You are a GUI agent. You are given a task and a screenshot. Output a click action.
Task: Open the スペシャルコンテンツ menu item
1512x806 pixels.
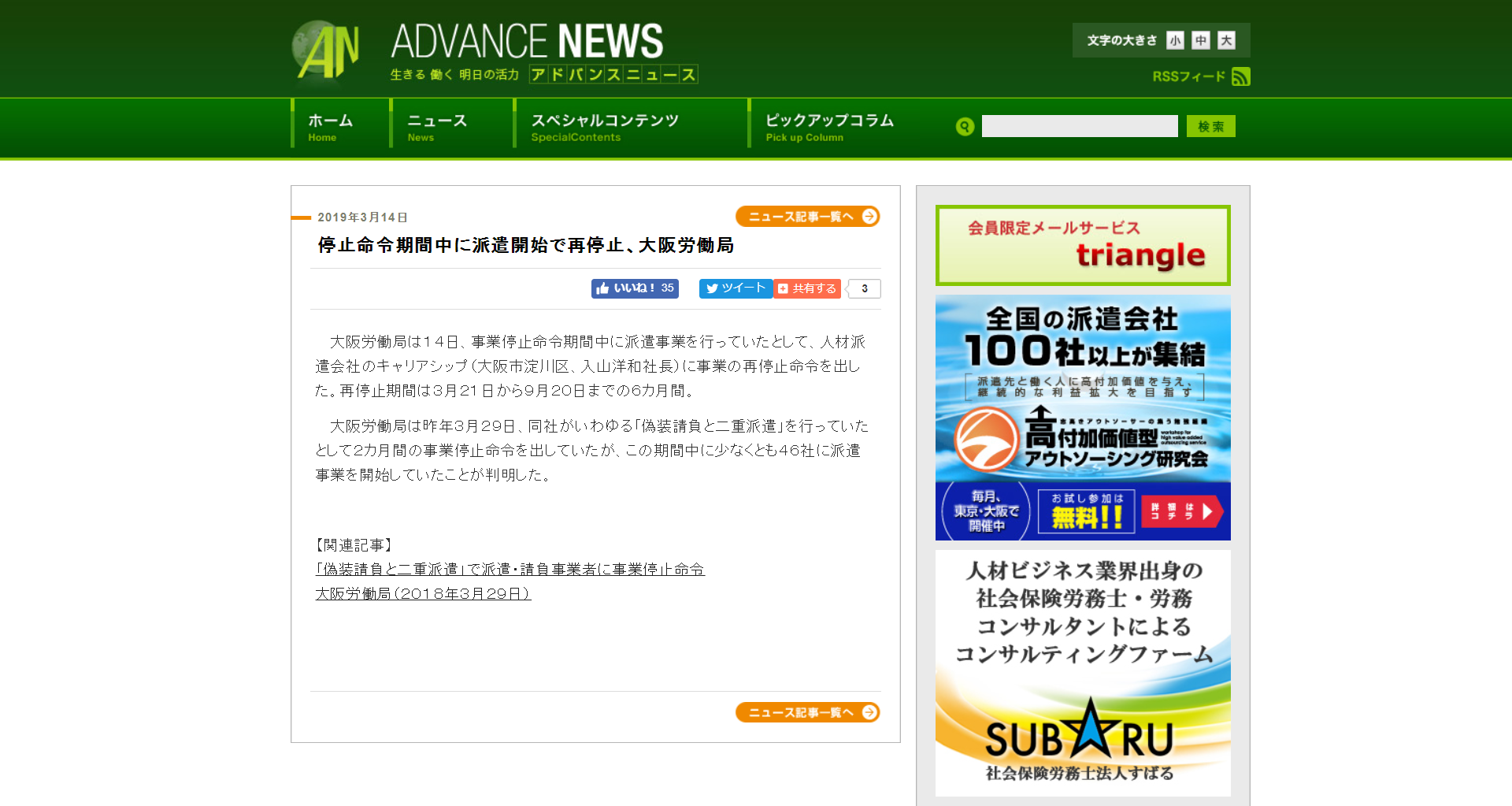pos(604,126)
